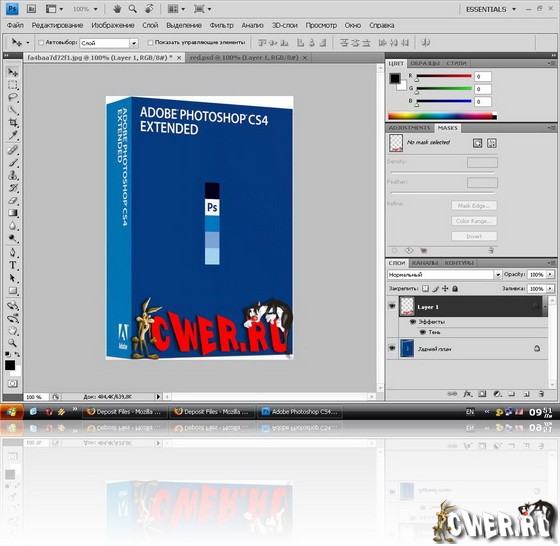Switch to the ADJUSTMENTS tab

409,128
